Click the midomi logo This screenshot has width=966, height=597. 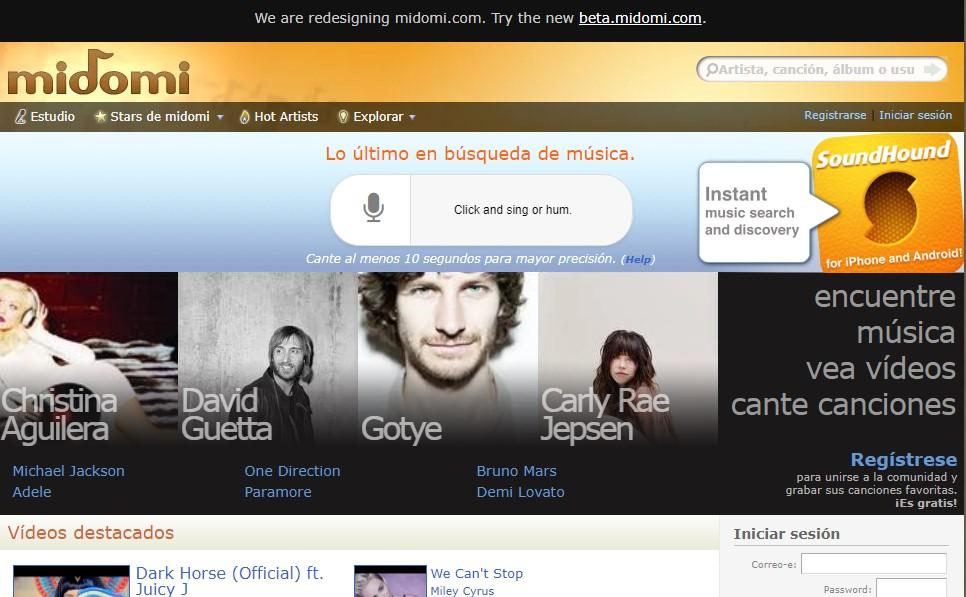[x=98, y=78]
